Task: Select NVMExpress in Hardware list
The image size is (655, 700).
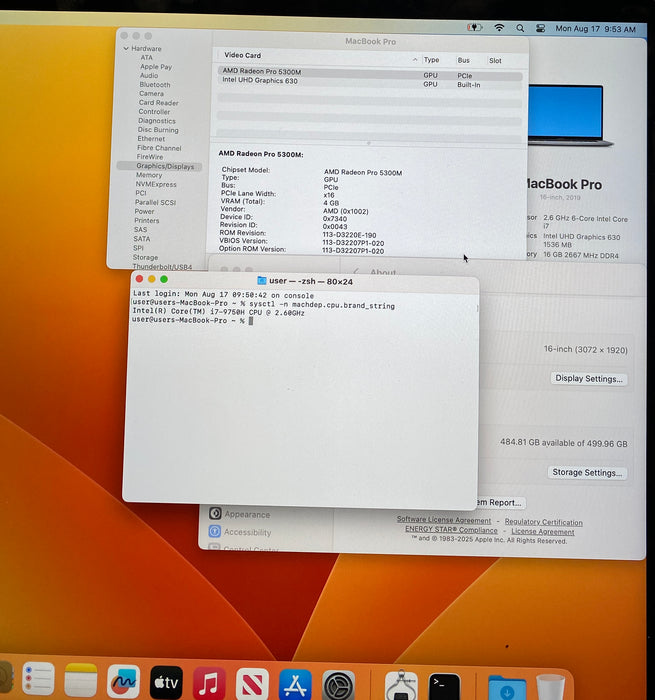Action: pyautogui.click(x=156, y=184)
